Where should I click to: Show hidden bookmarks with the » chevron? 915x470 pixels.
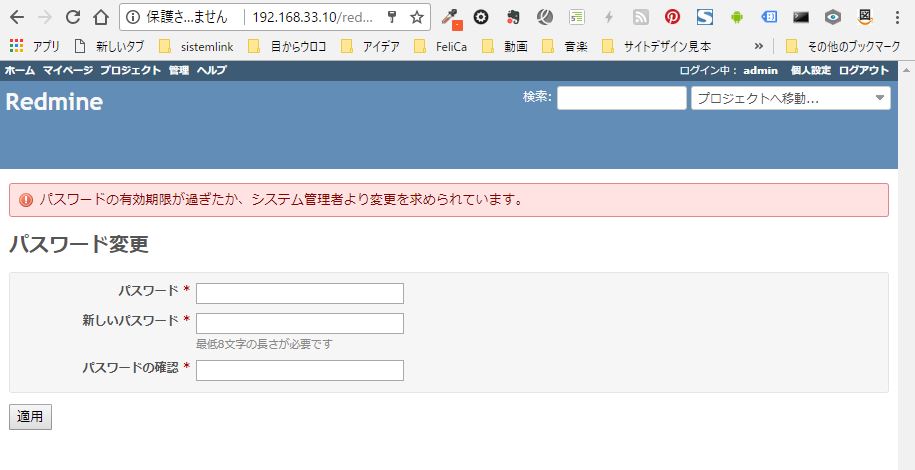point(759,46)
